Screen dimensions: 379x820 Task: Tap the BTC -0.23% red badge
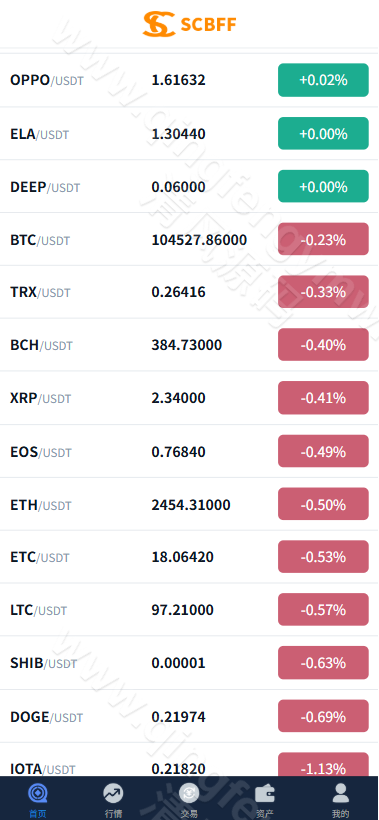tap(323, 240)
